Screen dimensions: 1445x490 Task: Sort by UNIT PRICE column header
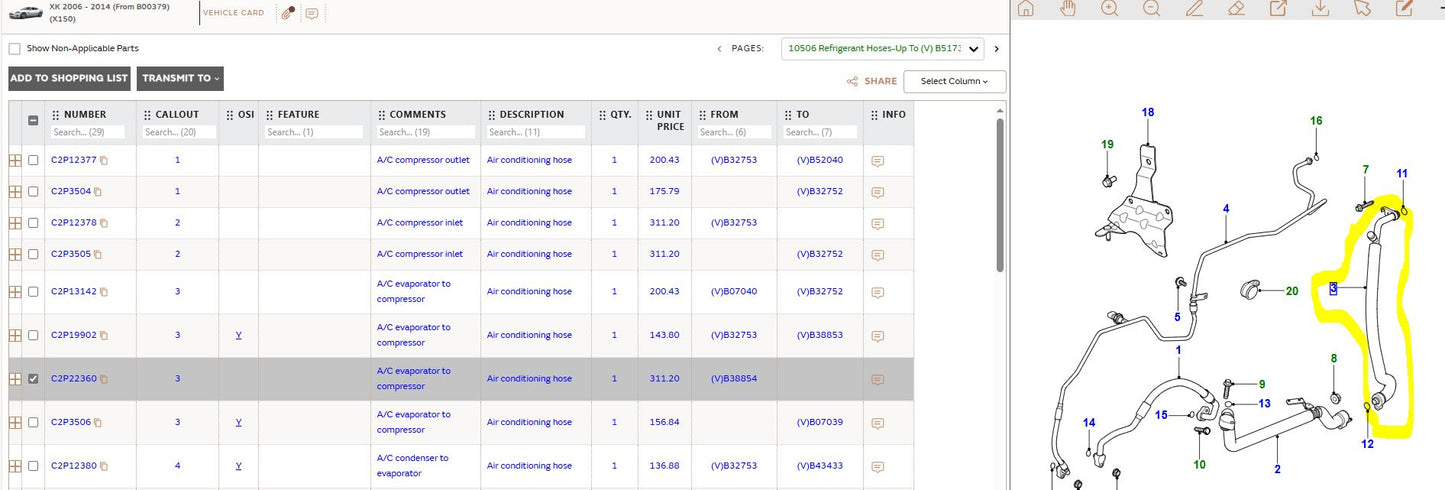[670, 120]
